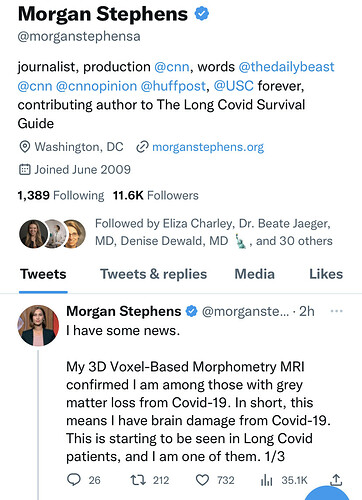View the 1,389 Following list

61,195
